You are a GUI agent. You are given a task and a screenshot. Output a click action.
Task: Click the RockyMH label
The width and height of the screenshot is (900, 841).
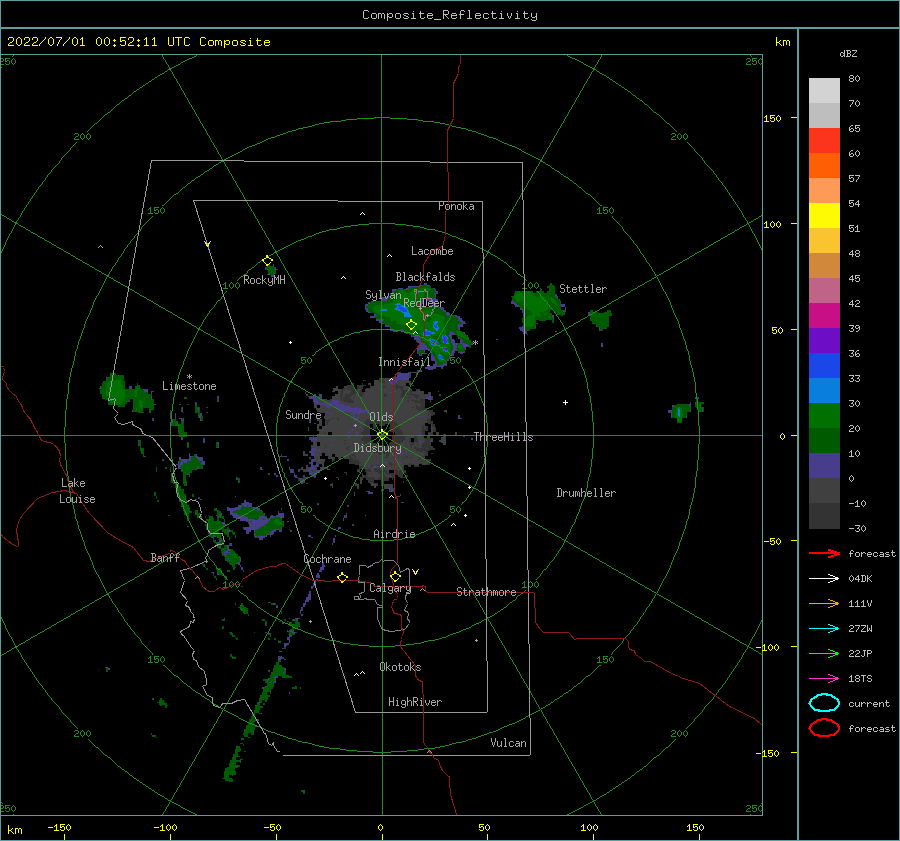[x=264, y=280]
